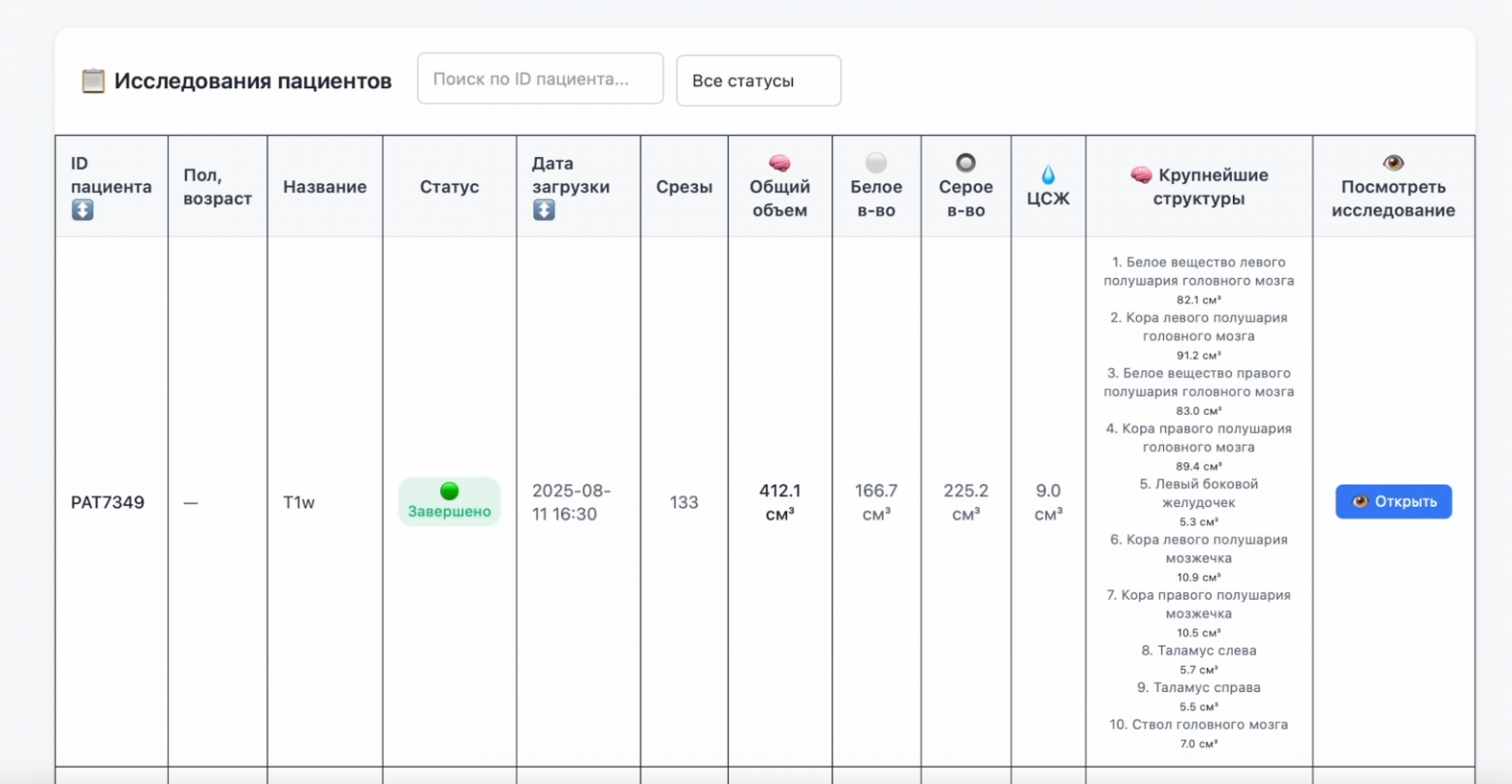This screenshot has width=1512, height=784.
Task: Click the green status dot above Завершено
Action: (x=449, y=491)
